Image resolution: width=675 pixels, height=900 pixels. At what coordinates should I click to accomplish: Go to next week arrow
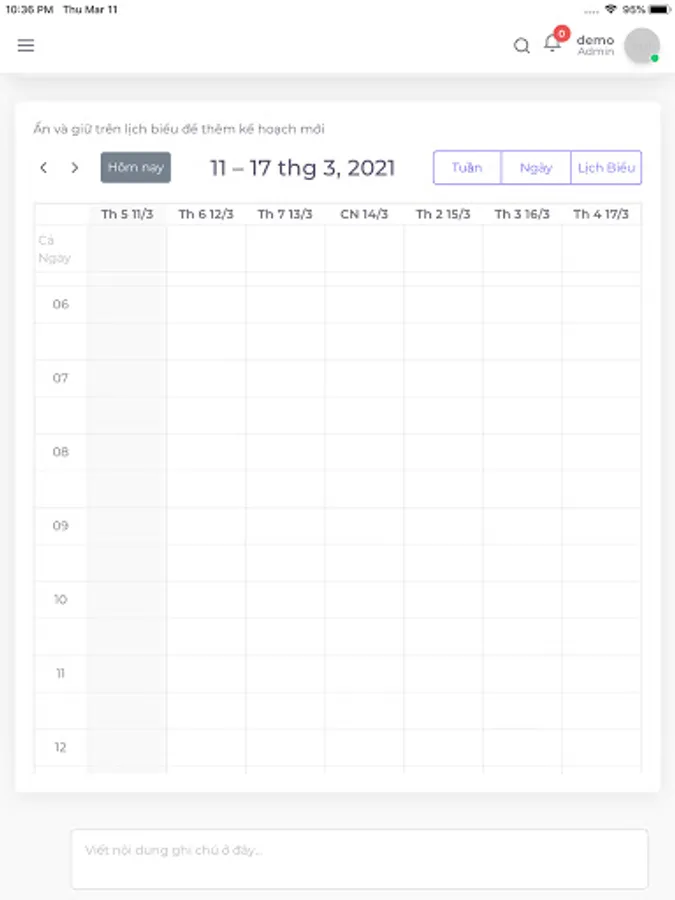(x=74, y=168)
